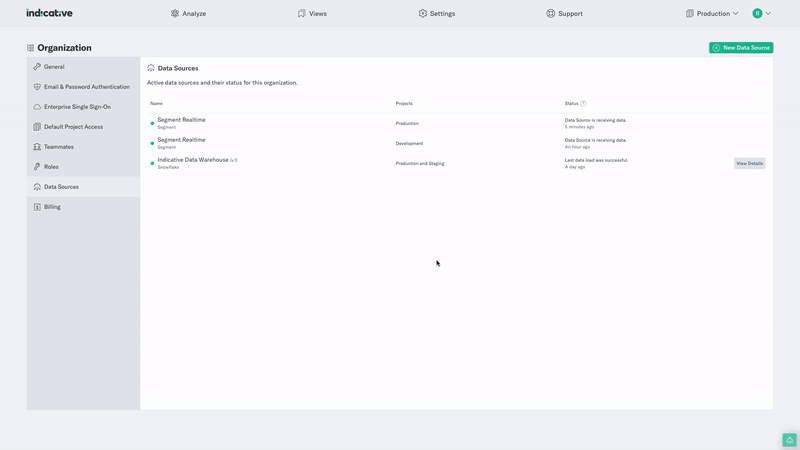Open the Billing section
This screenshot has width=800, height=450.
[x=84, y=207]
